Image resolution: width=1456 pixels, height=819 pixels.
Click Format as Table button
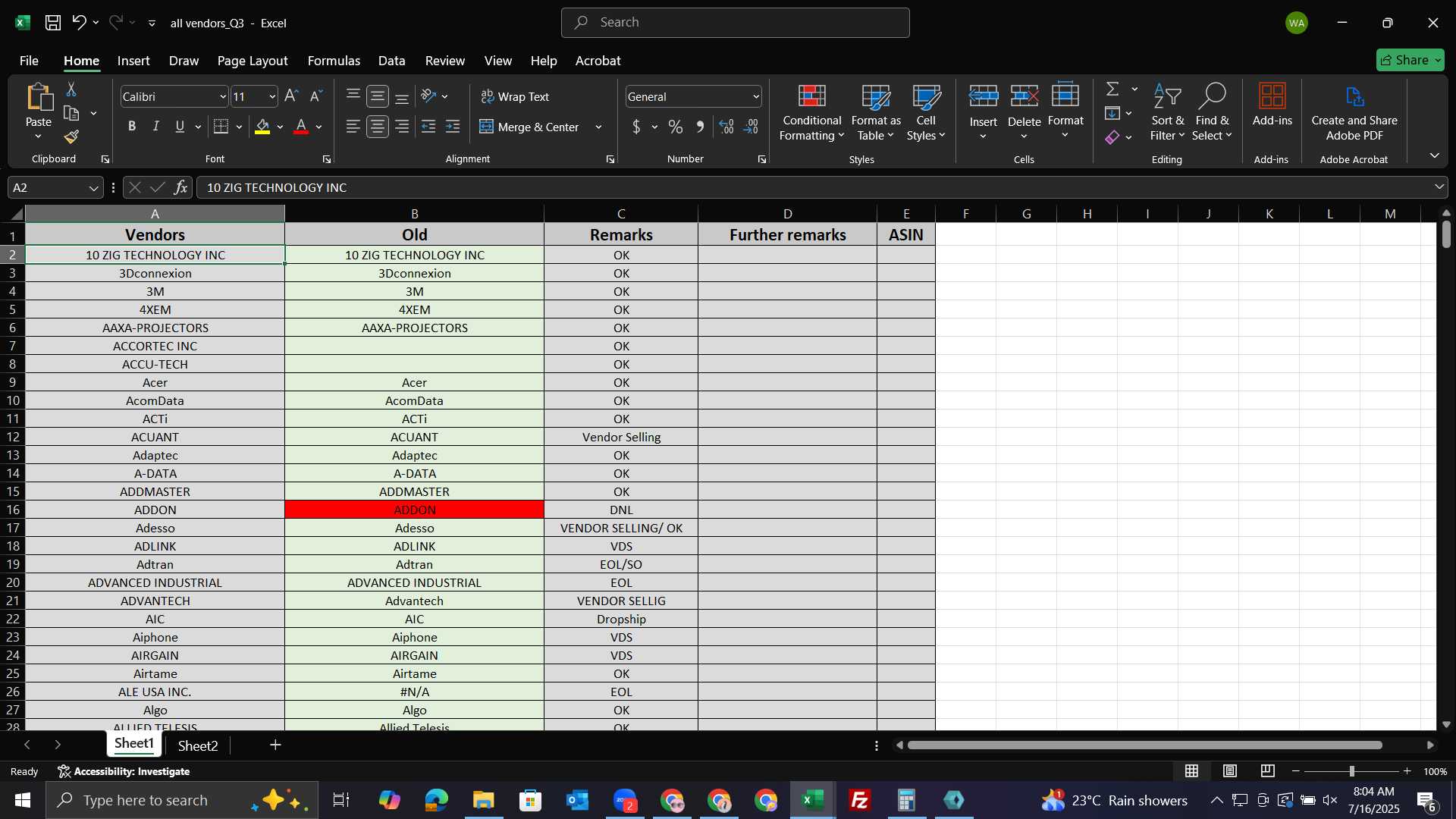pyautogui.click(x=876, y=112)
